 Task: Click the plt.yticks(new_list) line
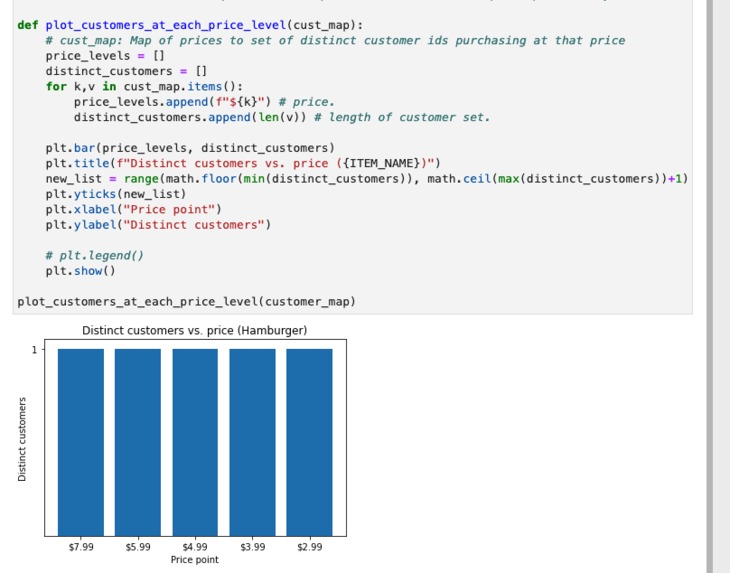(x=116, y=194)
